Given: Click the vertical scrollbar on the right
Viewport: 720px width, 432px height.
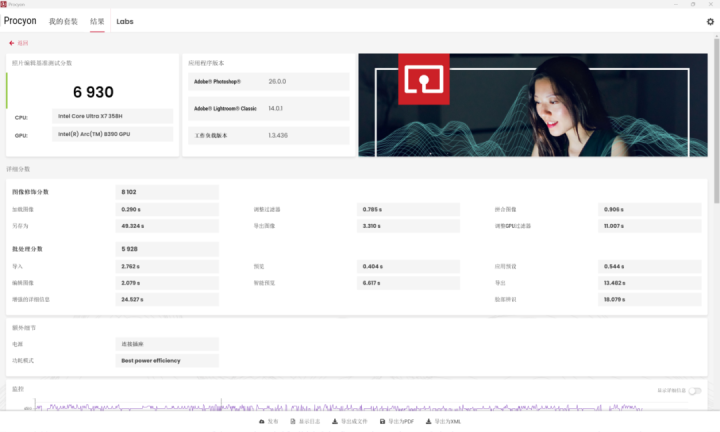Looking at the screenshot, I should point(714,100).
